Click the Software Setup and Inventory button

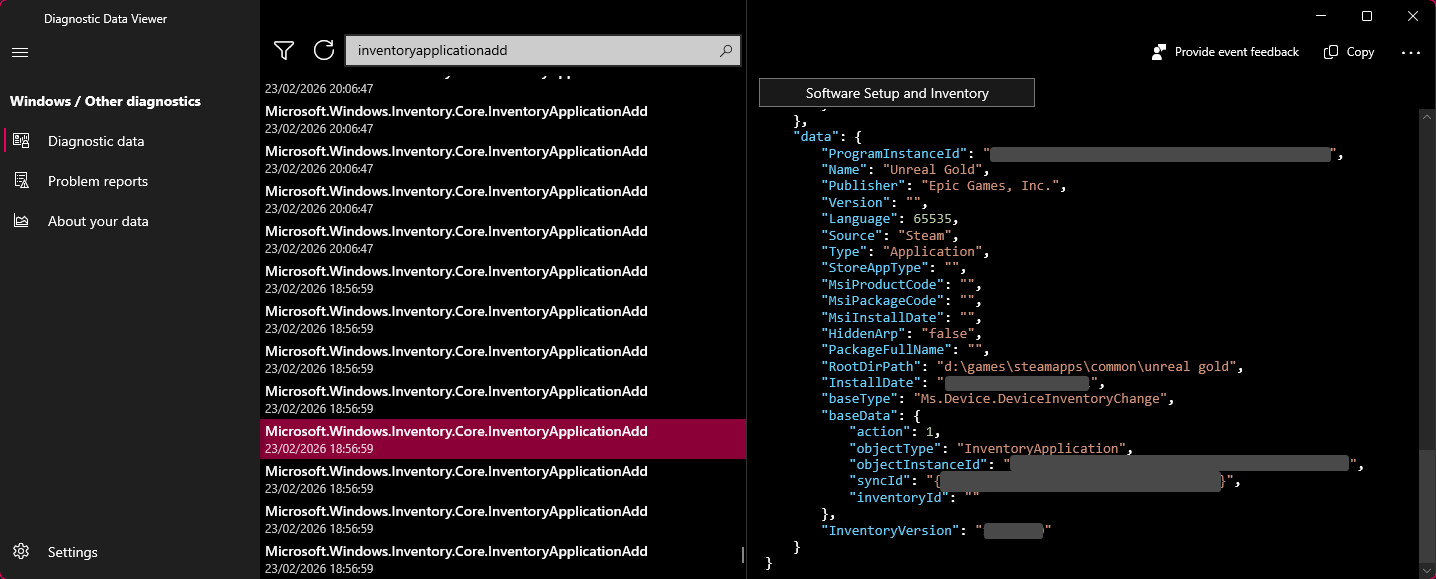click(897, 93)
